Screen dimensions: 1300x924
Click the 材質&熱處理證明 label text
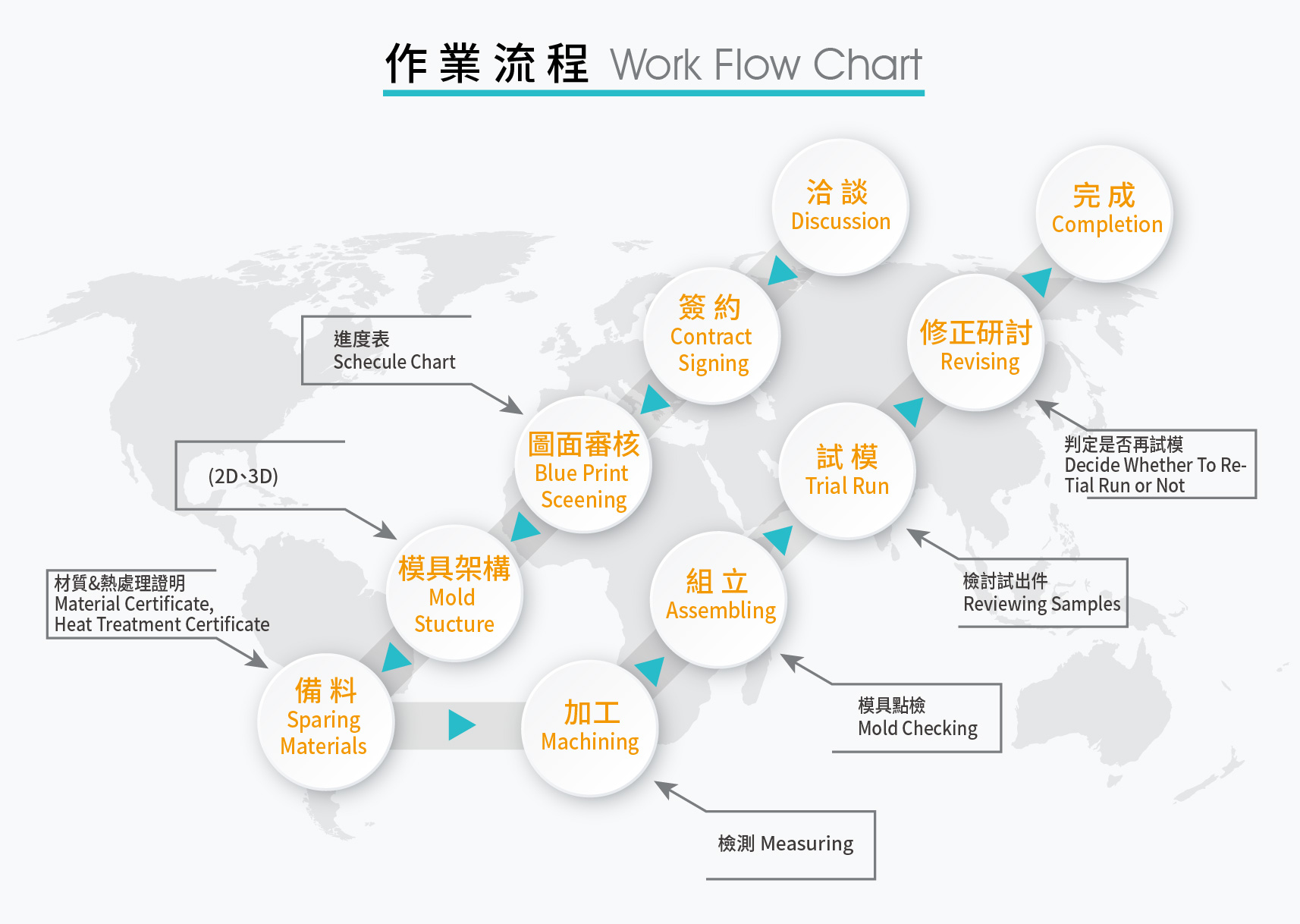(x=120, y=583)
